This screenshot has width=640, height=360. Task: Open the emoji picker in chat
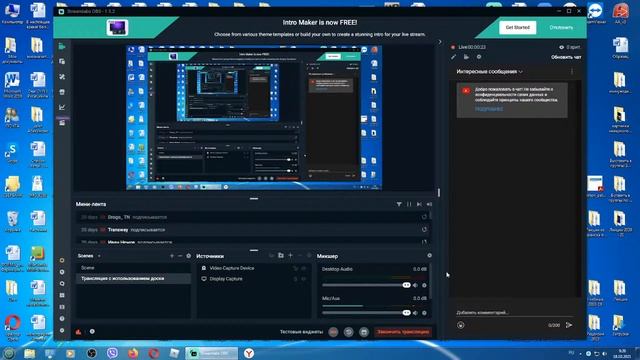[460, 325]
